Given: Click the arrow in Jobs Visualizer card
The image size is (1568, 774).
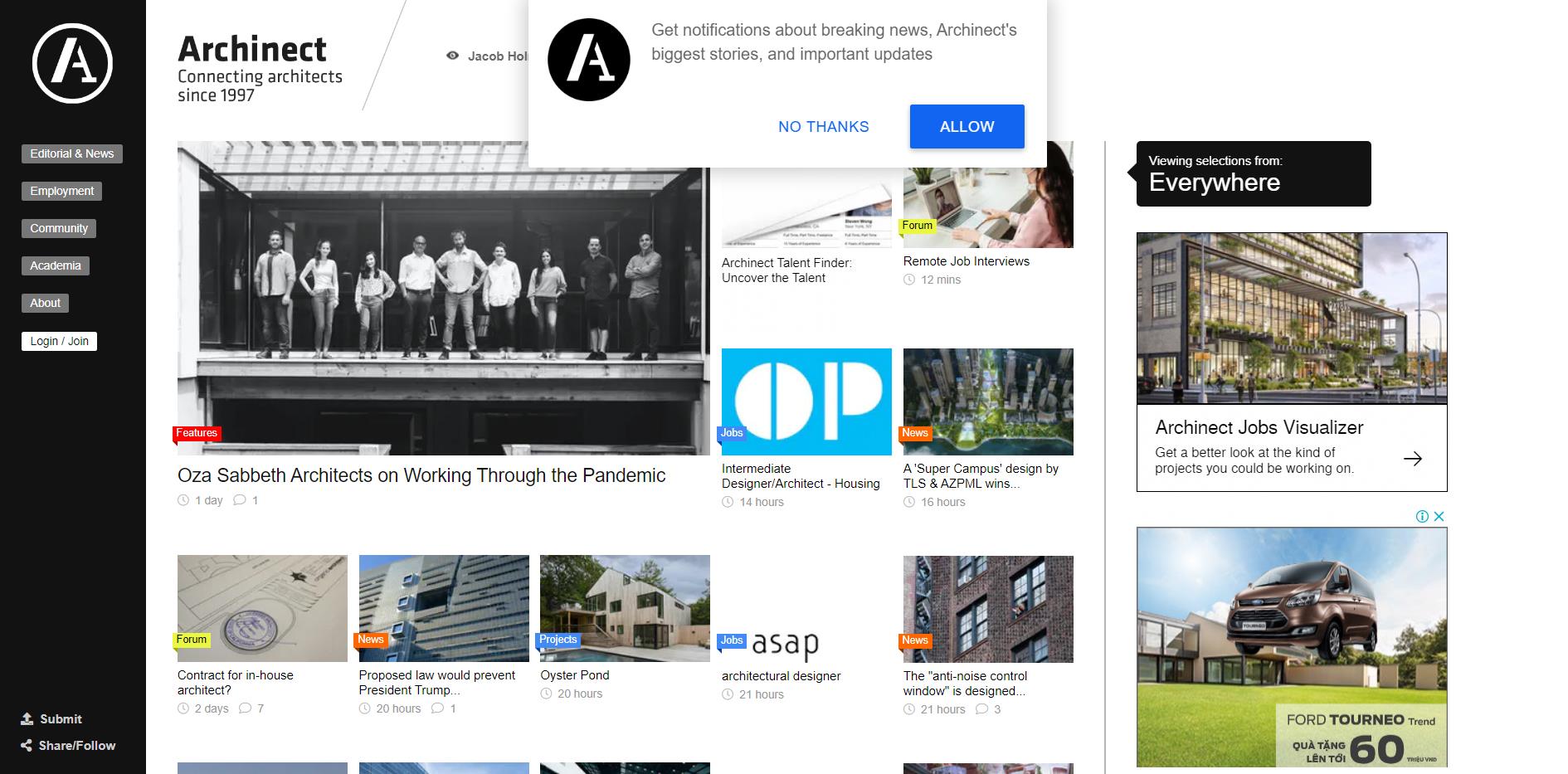Looking at the screenshot, I should click(x=1412, y=459).
